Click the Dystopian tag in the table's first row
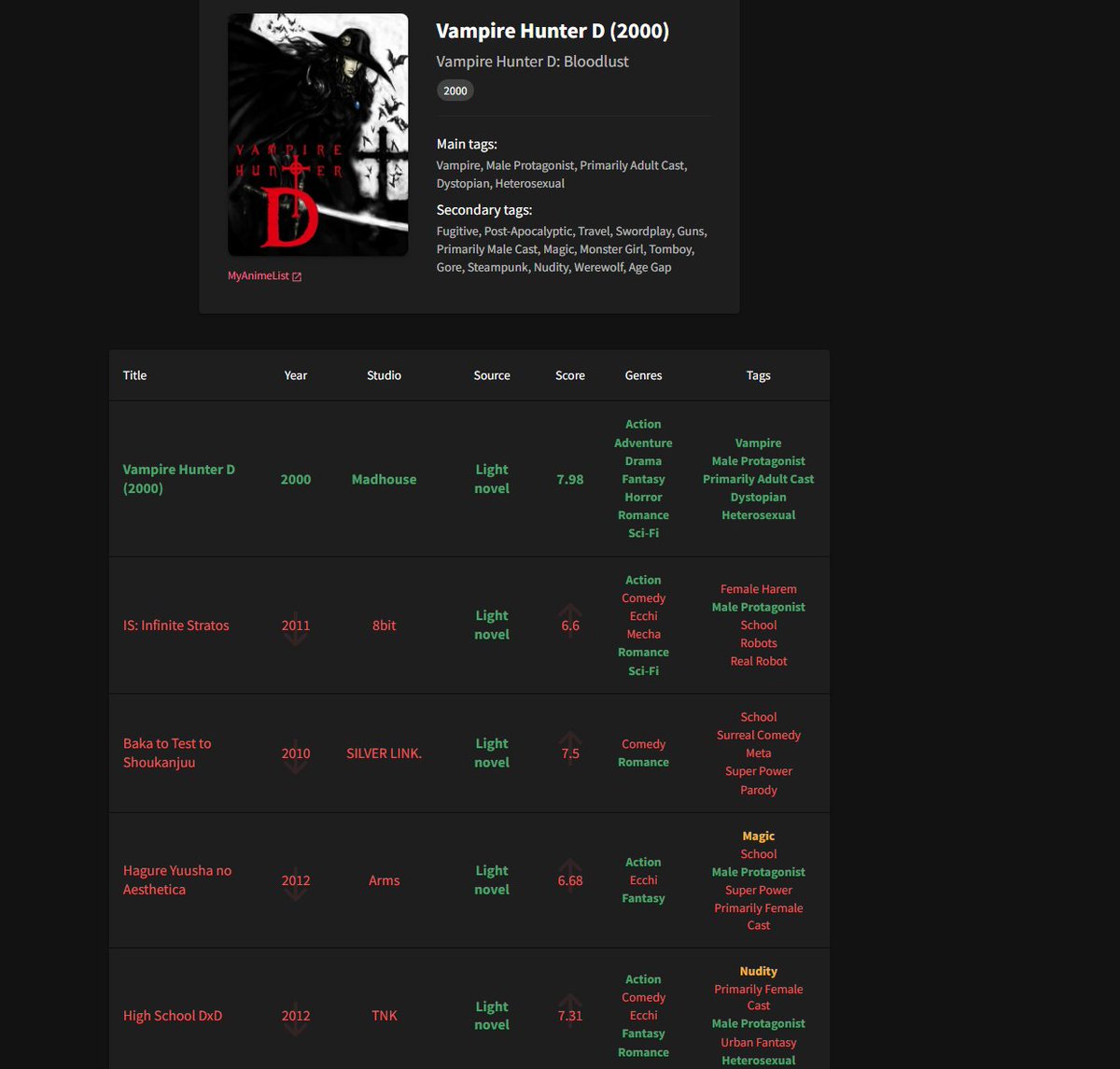Screen dimensions: 1120x1069 (758, 497)
